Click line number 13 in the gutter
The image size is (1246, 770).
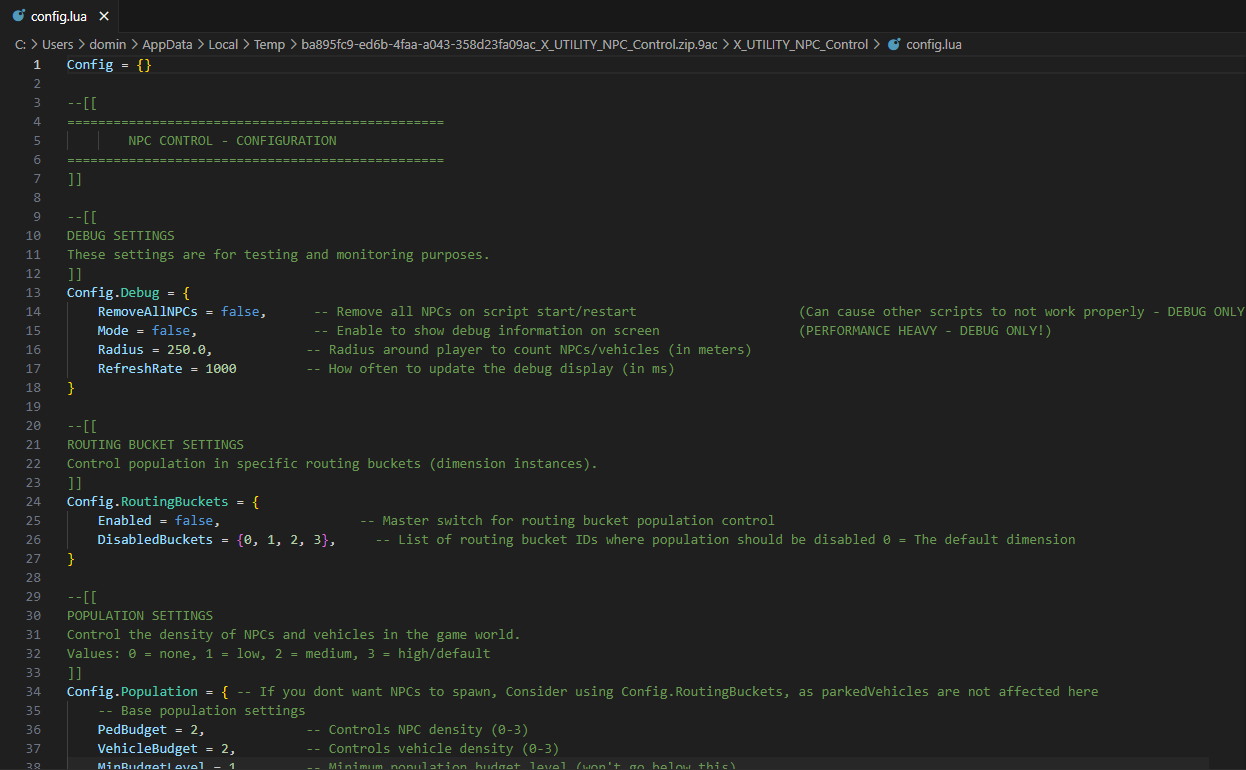click(x=35, y=293)
